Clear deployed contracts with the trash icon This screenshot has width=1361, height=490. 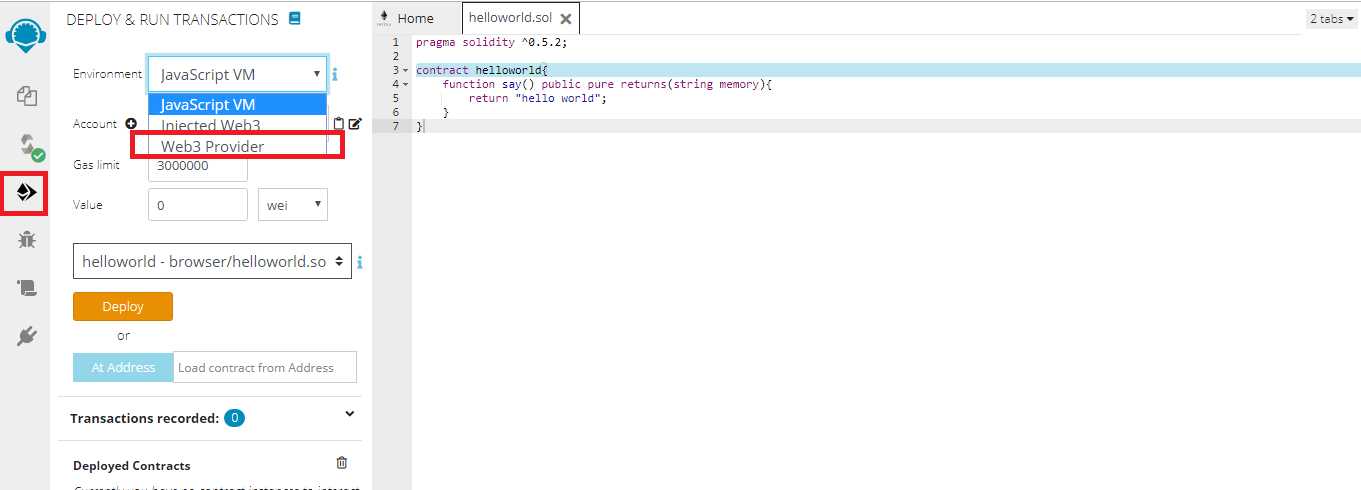tap(342, 463)
